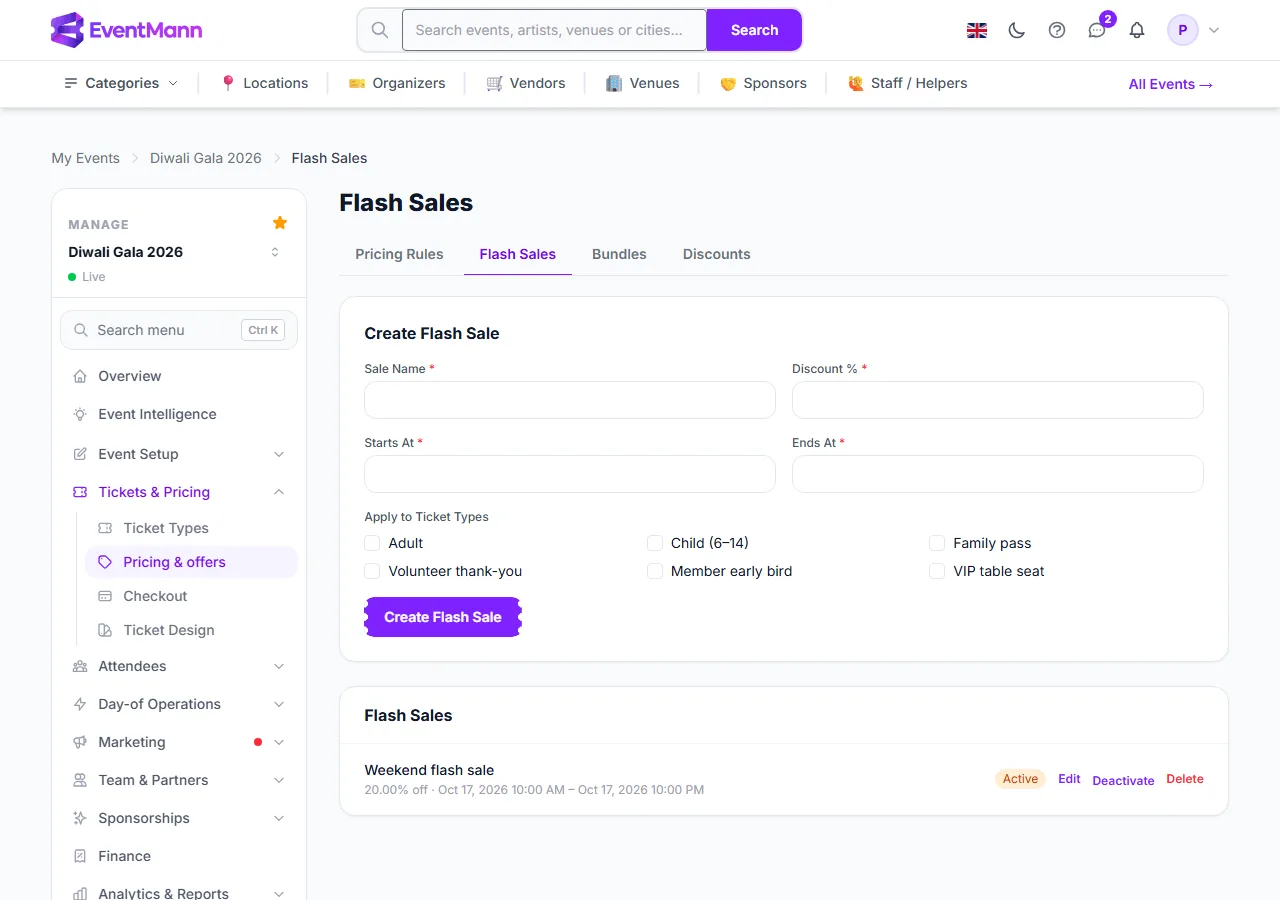Open the language flag selector
The height and width of the screenshot is (900, 1280).
click(977, 30)
